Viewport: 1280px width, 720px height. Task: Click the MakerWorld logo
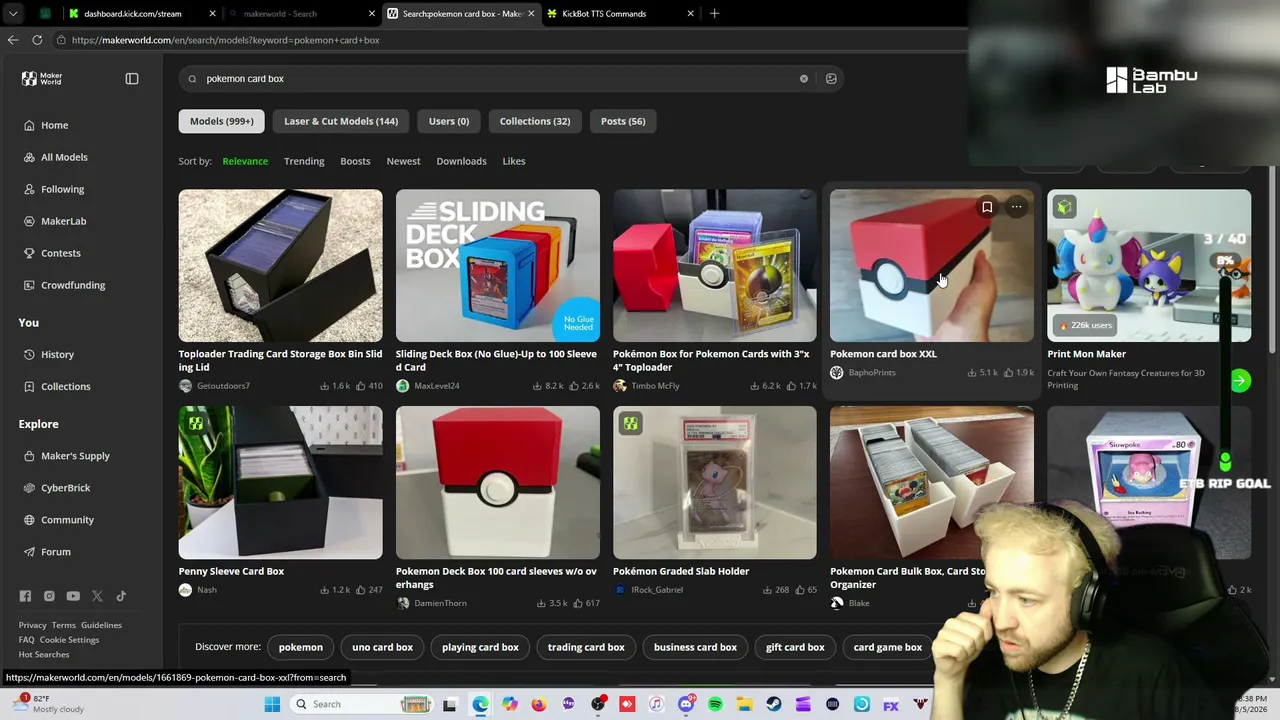pos(42,79)
